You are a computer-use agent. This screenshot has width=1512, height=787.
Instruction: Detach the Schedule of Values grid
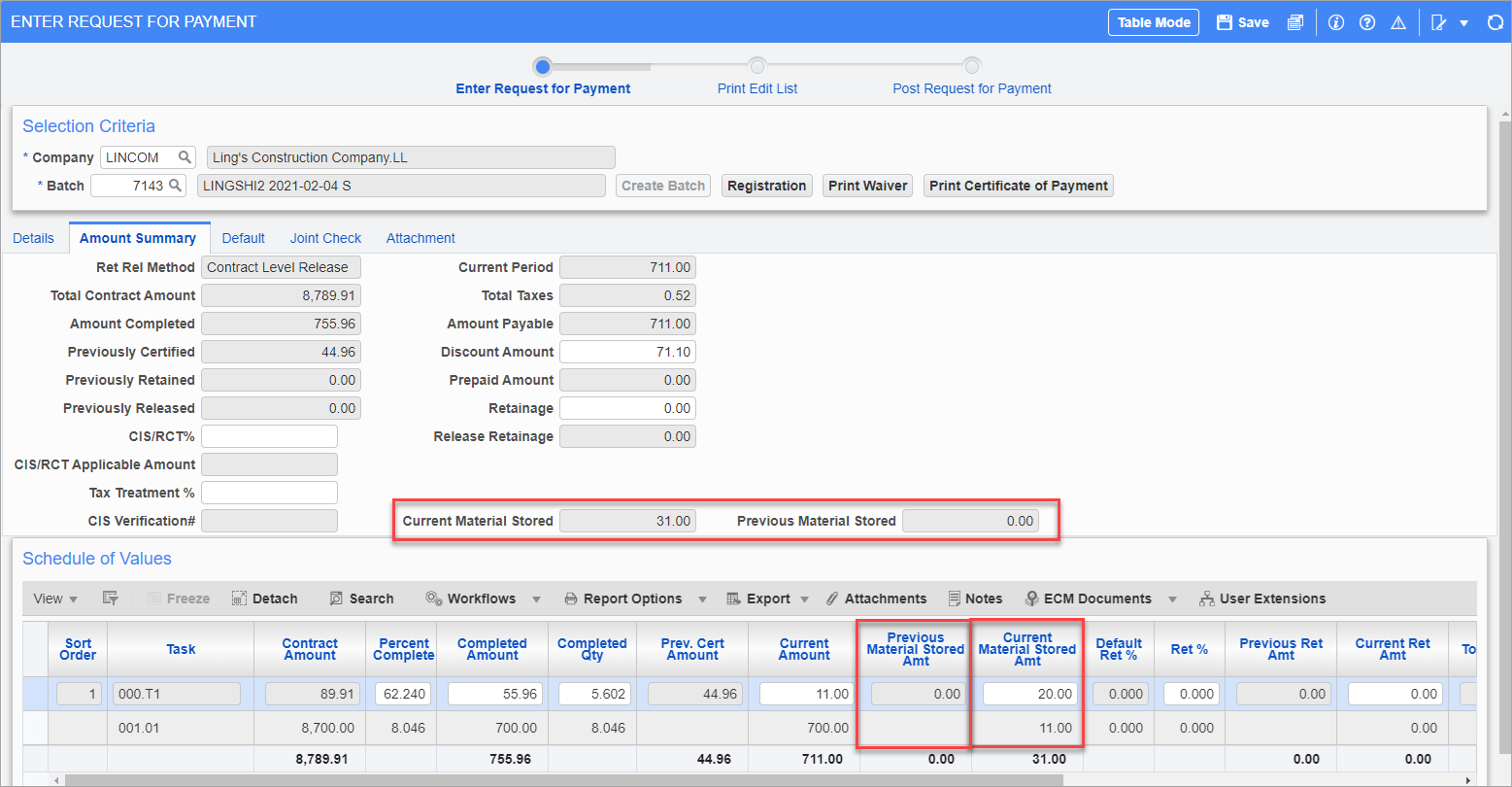click(x=264, y=599)
